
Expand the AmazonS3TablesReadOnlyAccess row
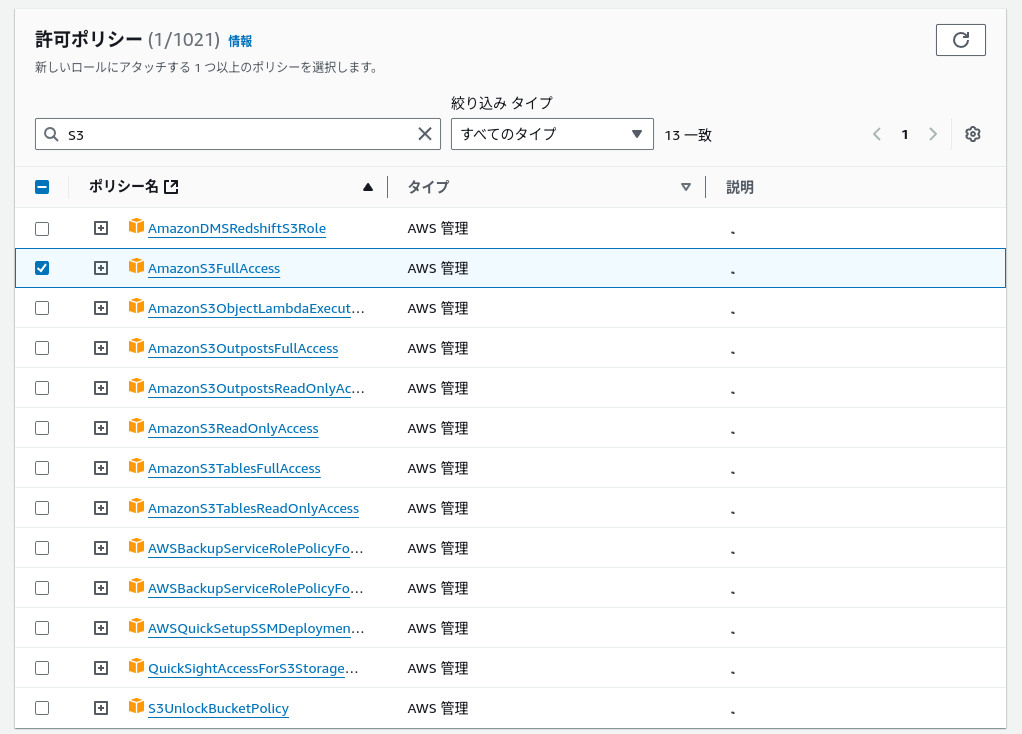click(100, 508)
